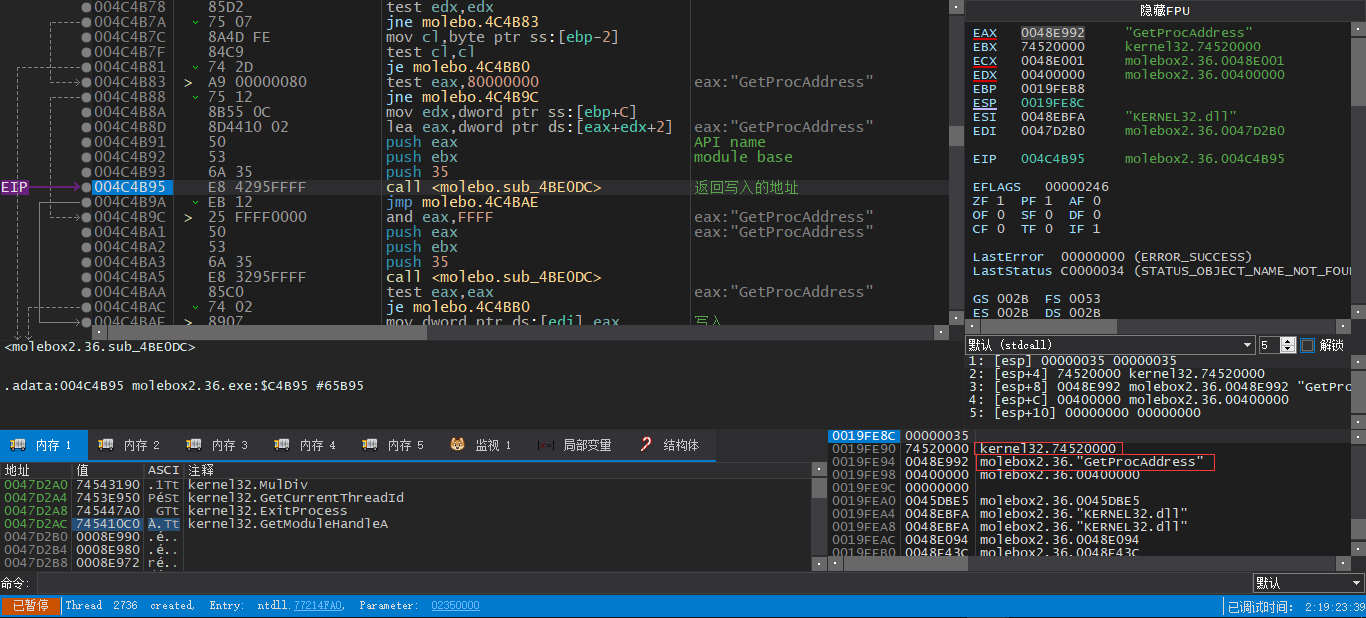Check the 解锁 checkbox in the arguments panel
Viewport: 1366px width, 618px height.
(1308, 345)
